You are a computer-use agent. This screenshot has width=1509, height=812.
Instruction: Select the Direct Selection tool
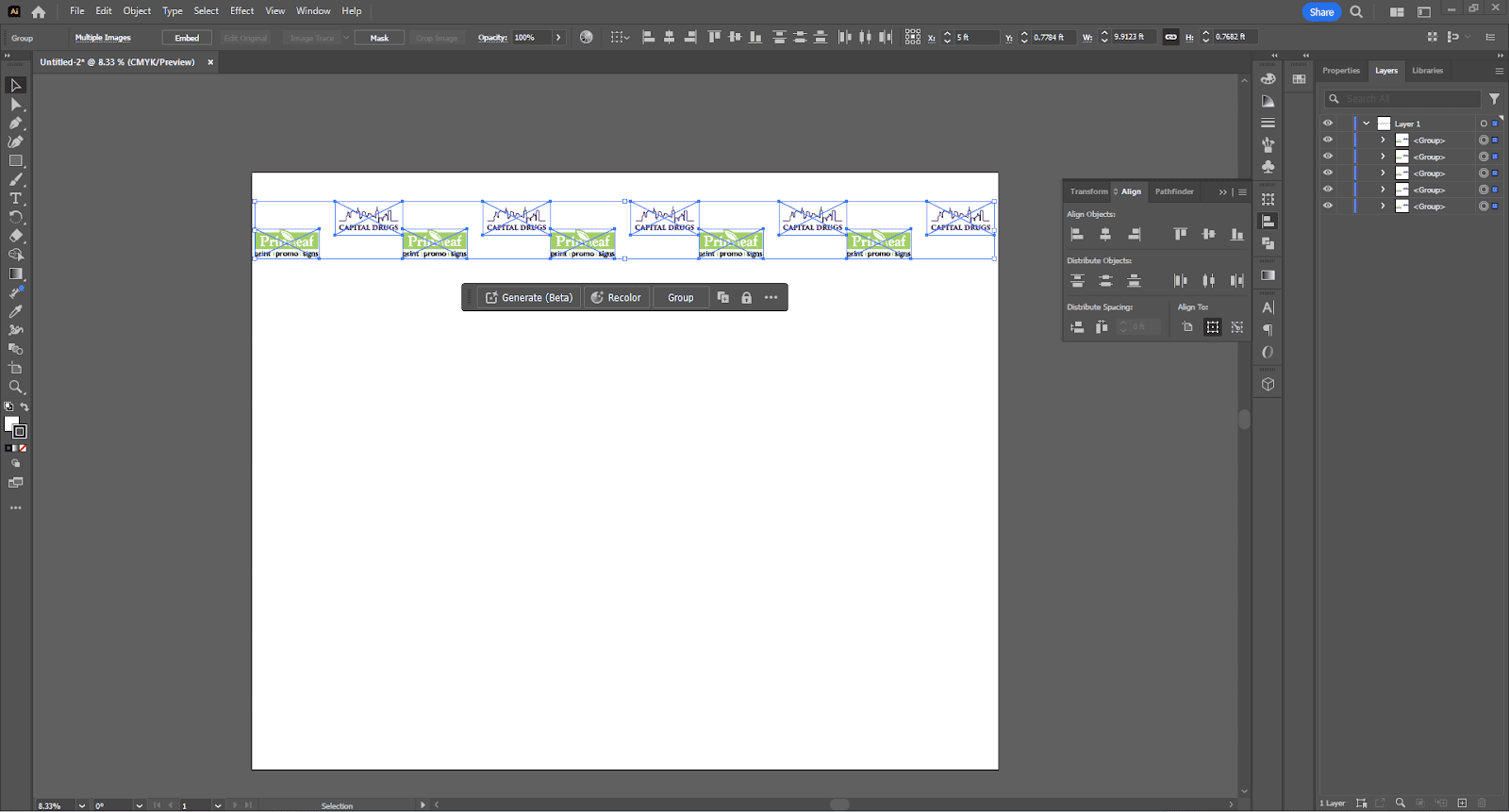[16, 104]
